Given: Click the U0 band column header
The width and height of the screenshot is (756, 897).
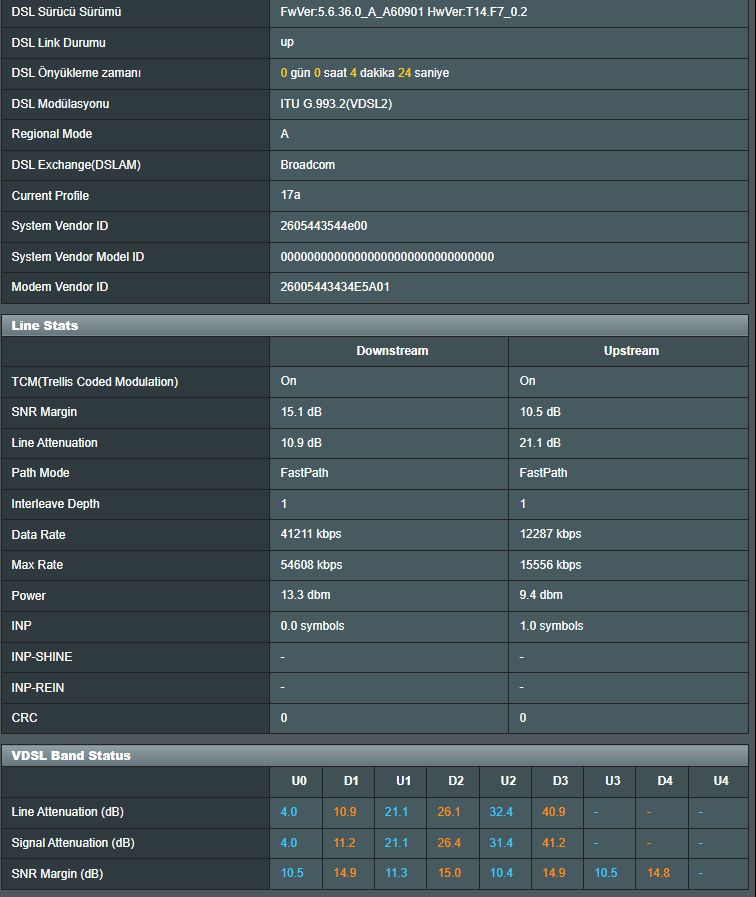Looking at the screenshot, I should 299,781.
